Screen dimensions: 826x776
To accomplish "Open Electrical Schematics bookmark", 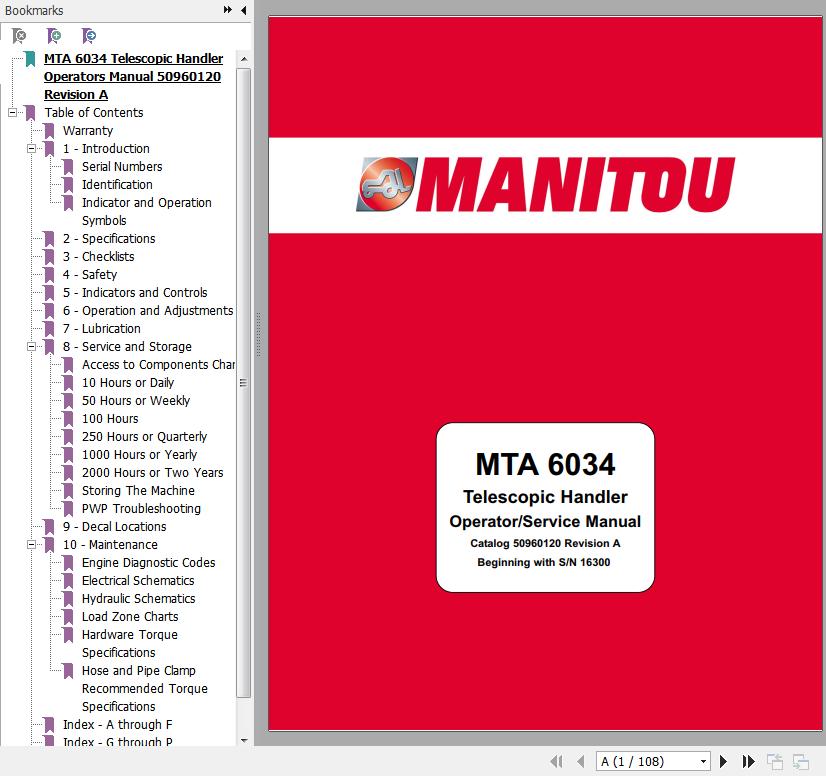I will (138, 581).
